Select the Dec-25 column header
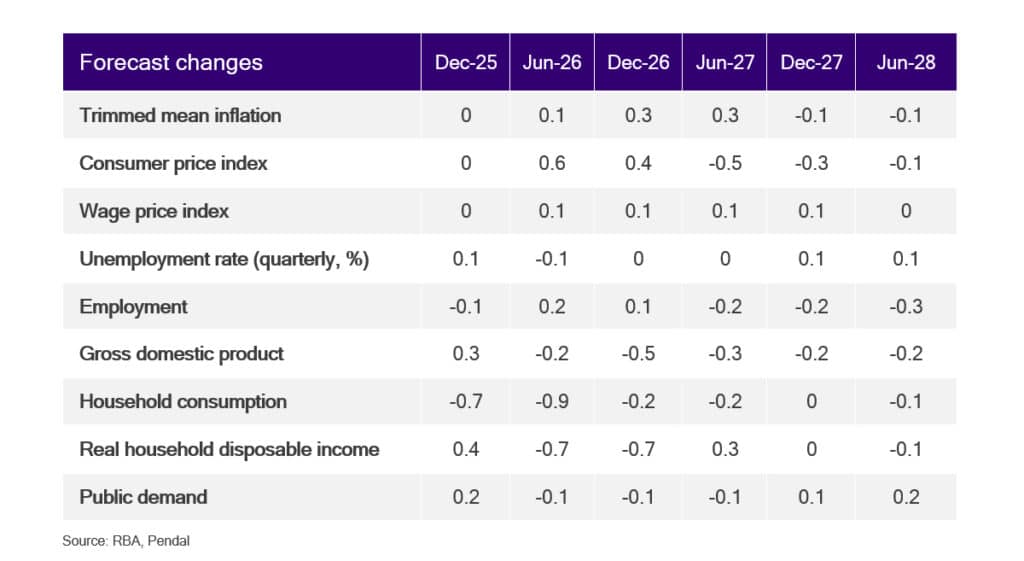 pyautogui.click(x=466, y=62)
